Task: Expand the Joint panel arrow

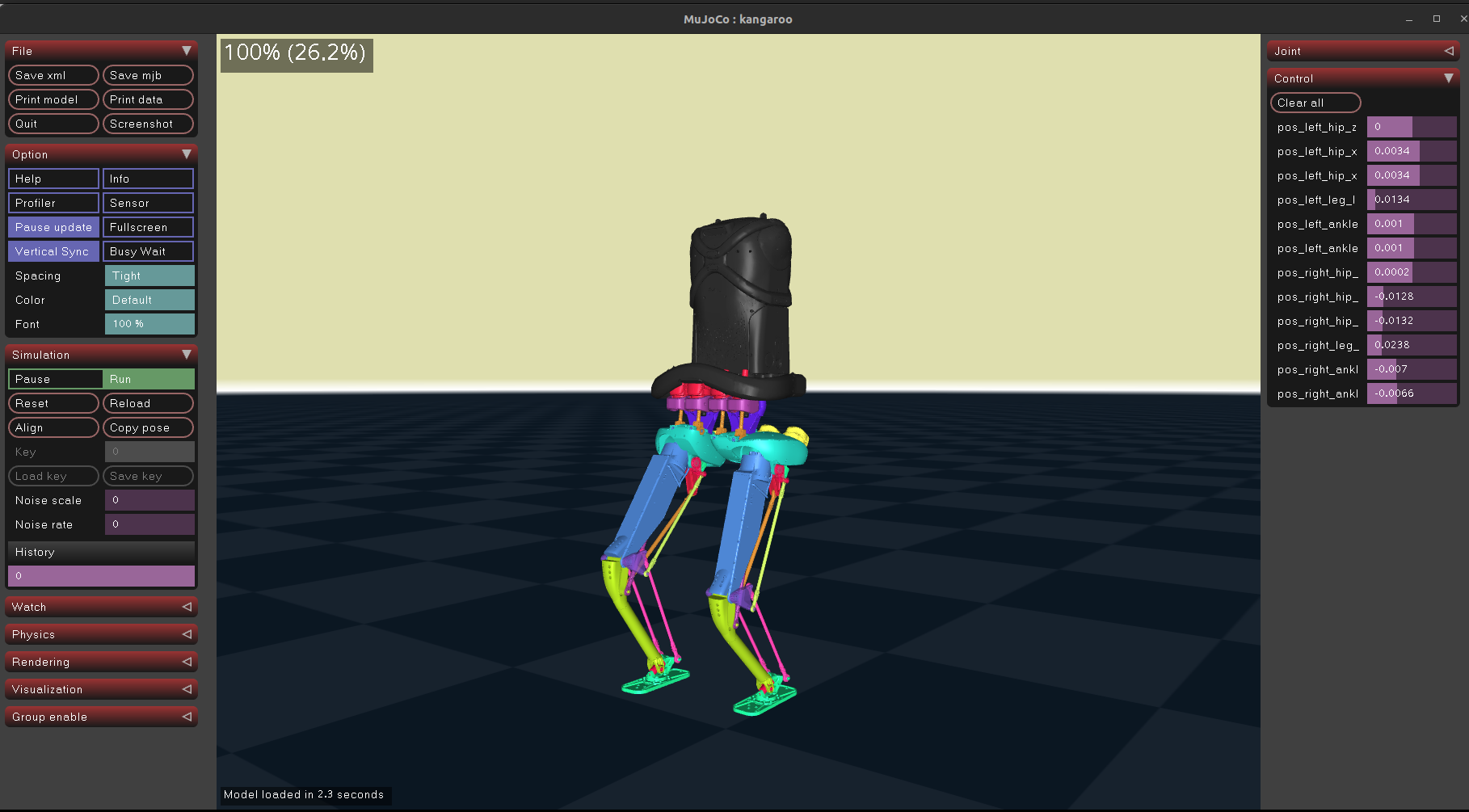Action: [1449, 51]
